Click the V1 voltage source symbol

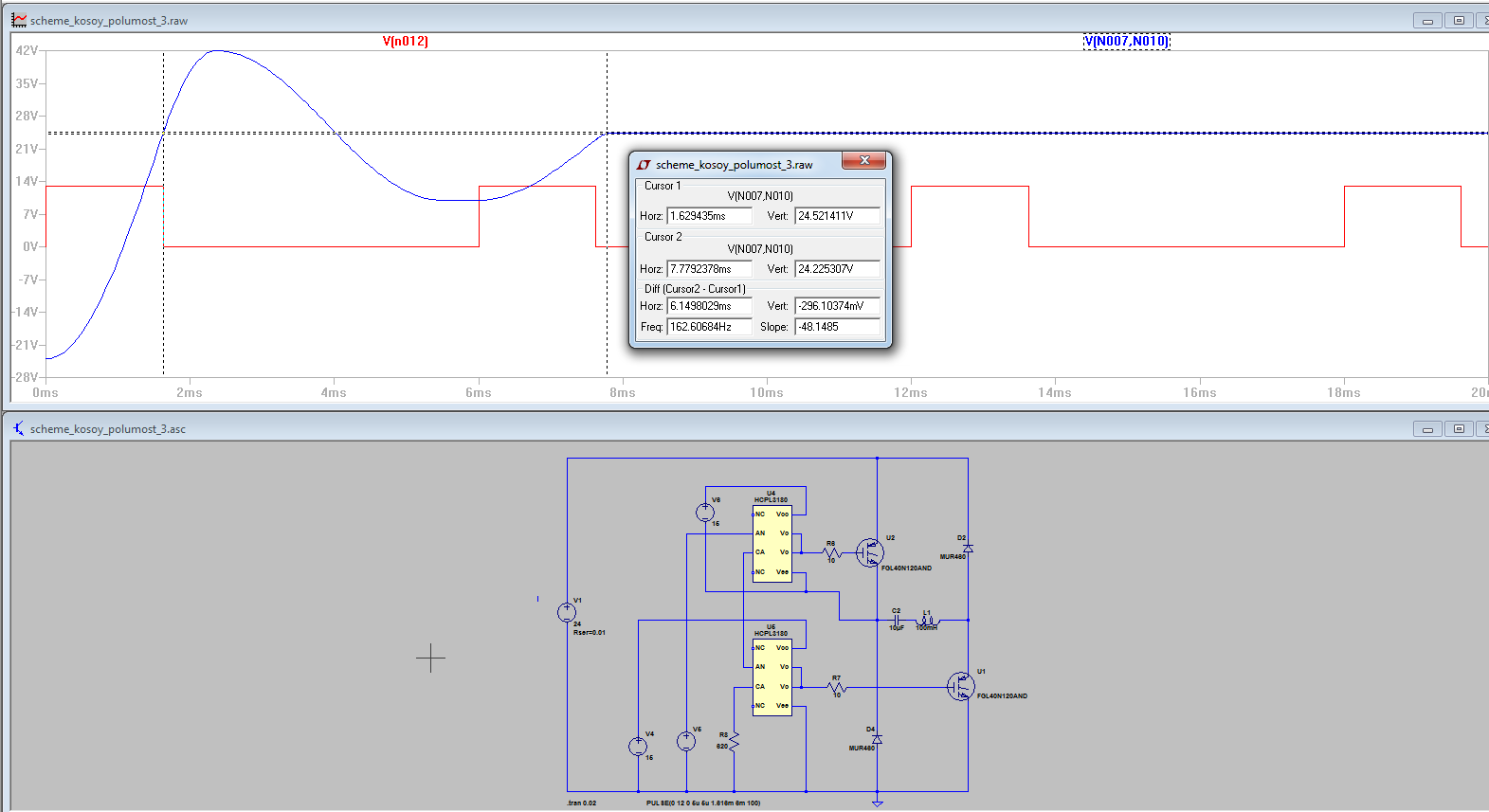point(567,613)
